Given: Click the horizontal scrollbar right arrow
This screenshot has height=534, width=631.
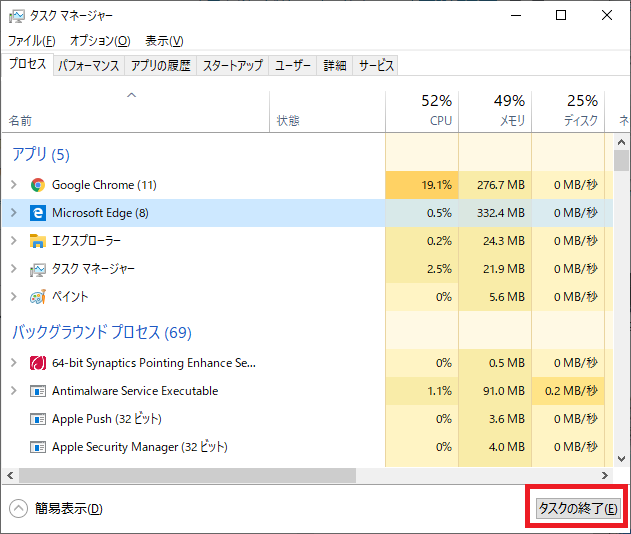Looking at the screenshot, I should pyautogui.click(x=605, y=476).
